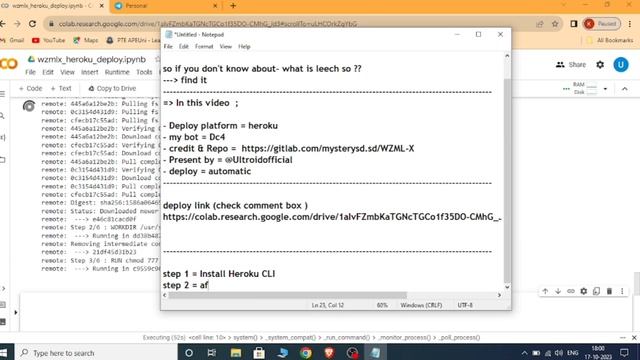Open Notepad View menu
This screenshot has height=360, width=640.
[x=225, y=47]
